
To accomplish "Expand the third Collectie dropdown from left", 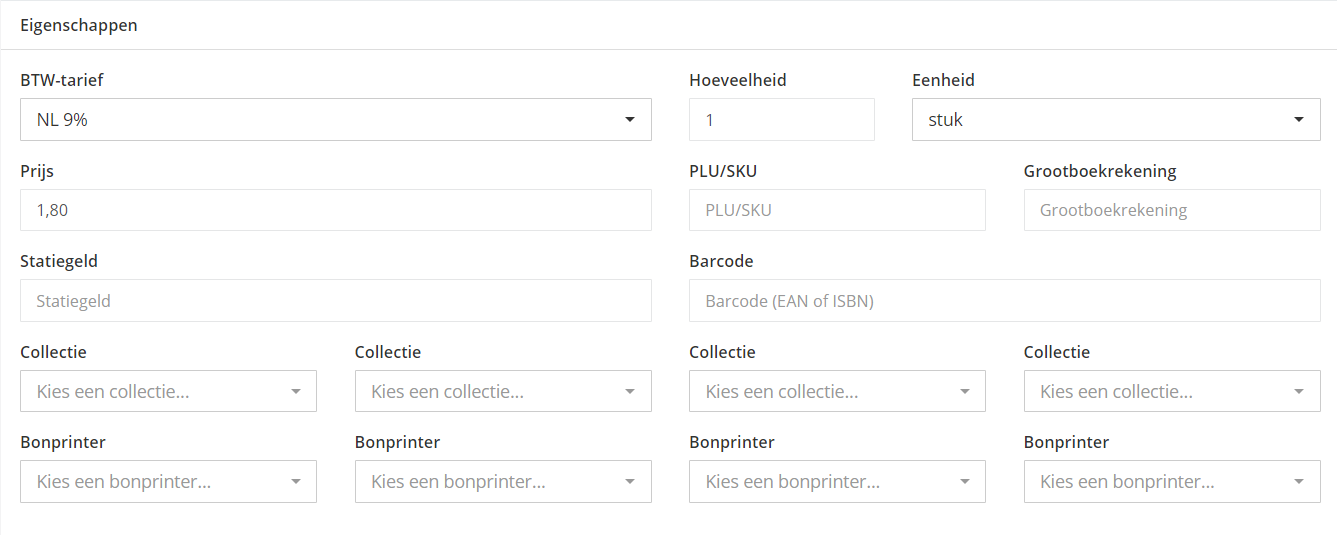I will pos(837,391).
